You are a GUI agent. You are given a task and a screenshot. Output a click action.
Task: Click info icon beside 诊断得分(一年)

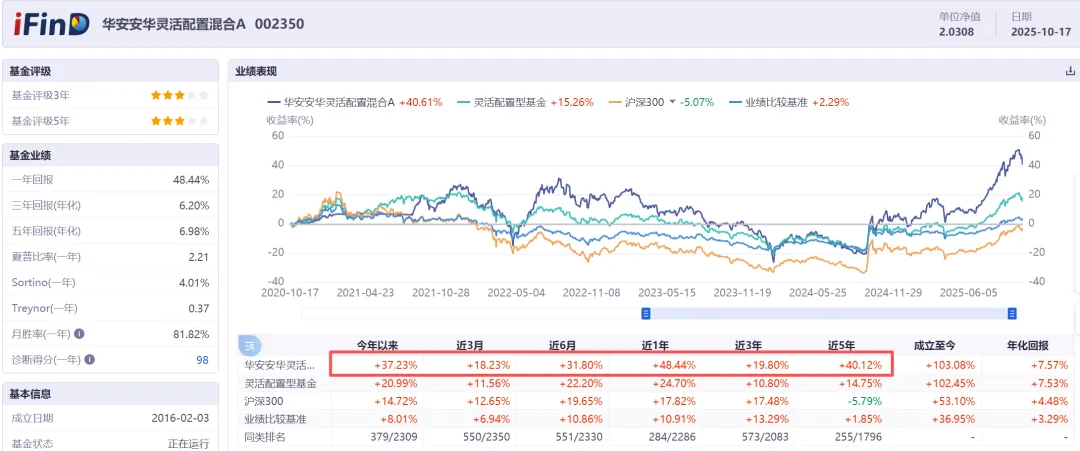tap(90, 359)
